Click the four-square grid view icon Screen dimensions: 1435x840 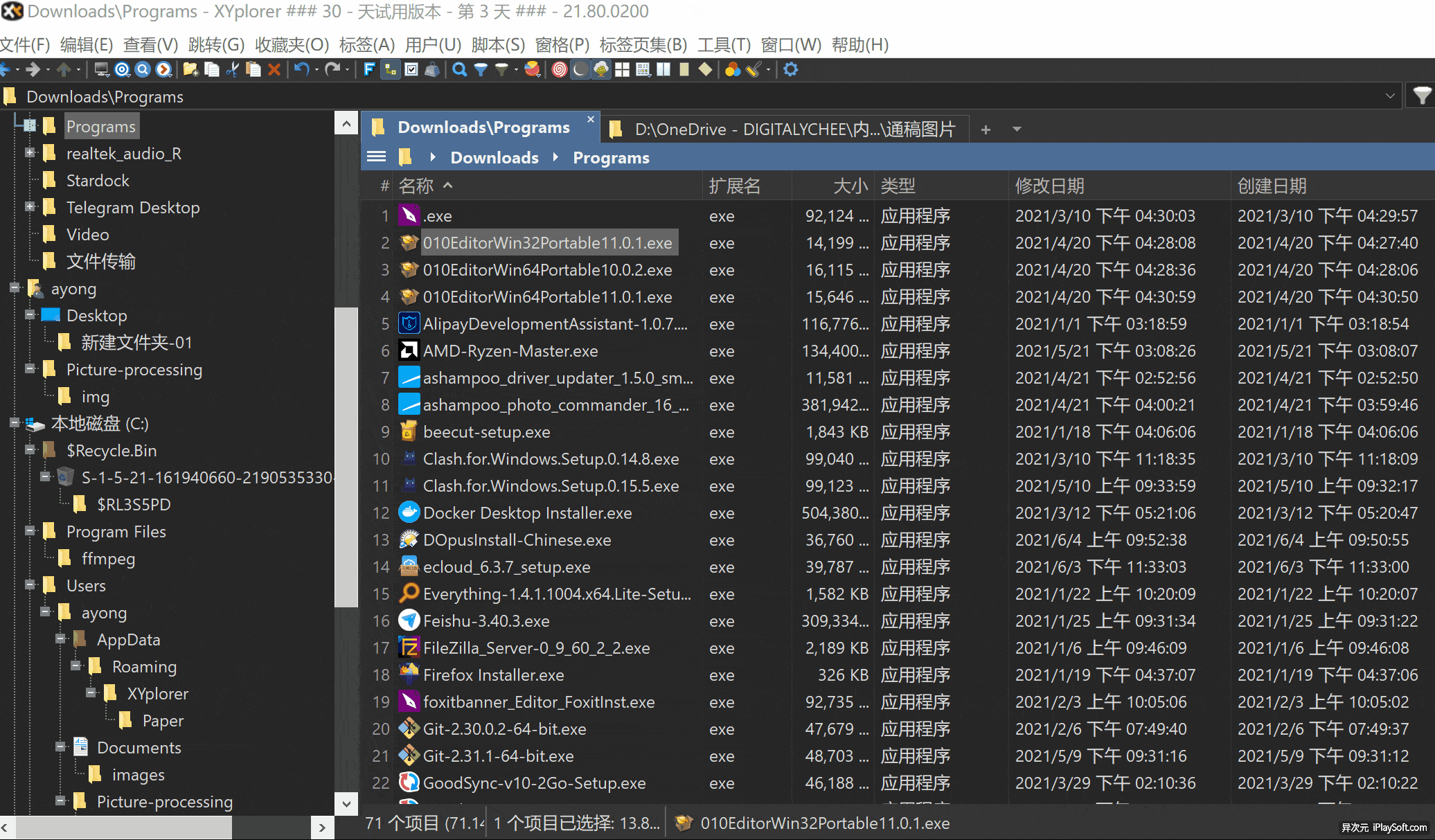pos(622,69)
